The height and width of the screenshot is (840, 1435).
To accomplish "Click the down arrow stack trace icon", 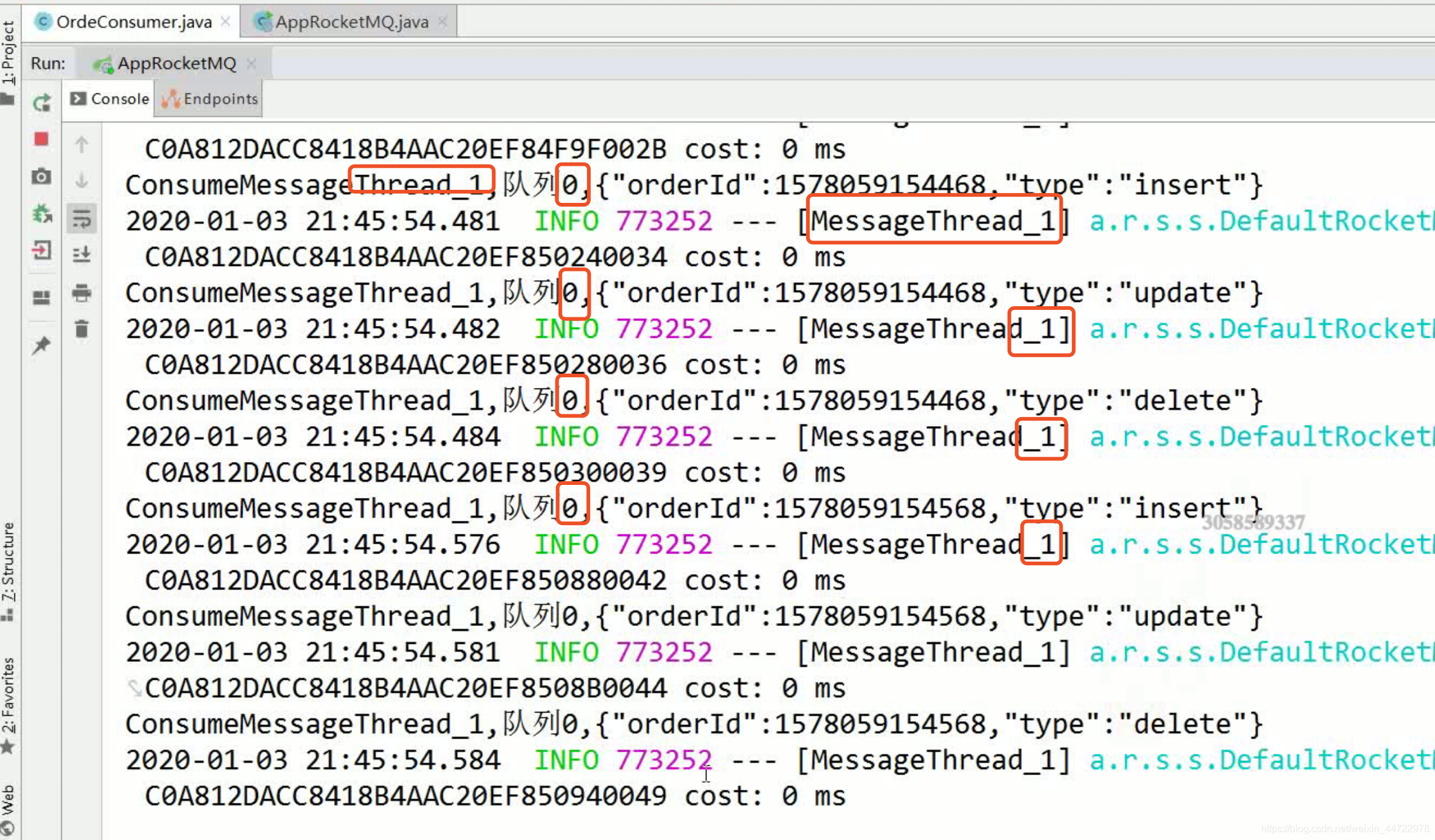I will coord(82,181).
